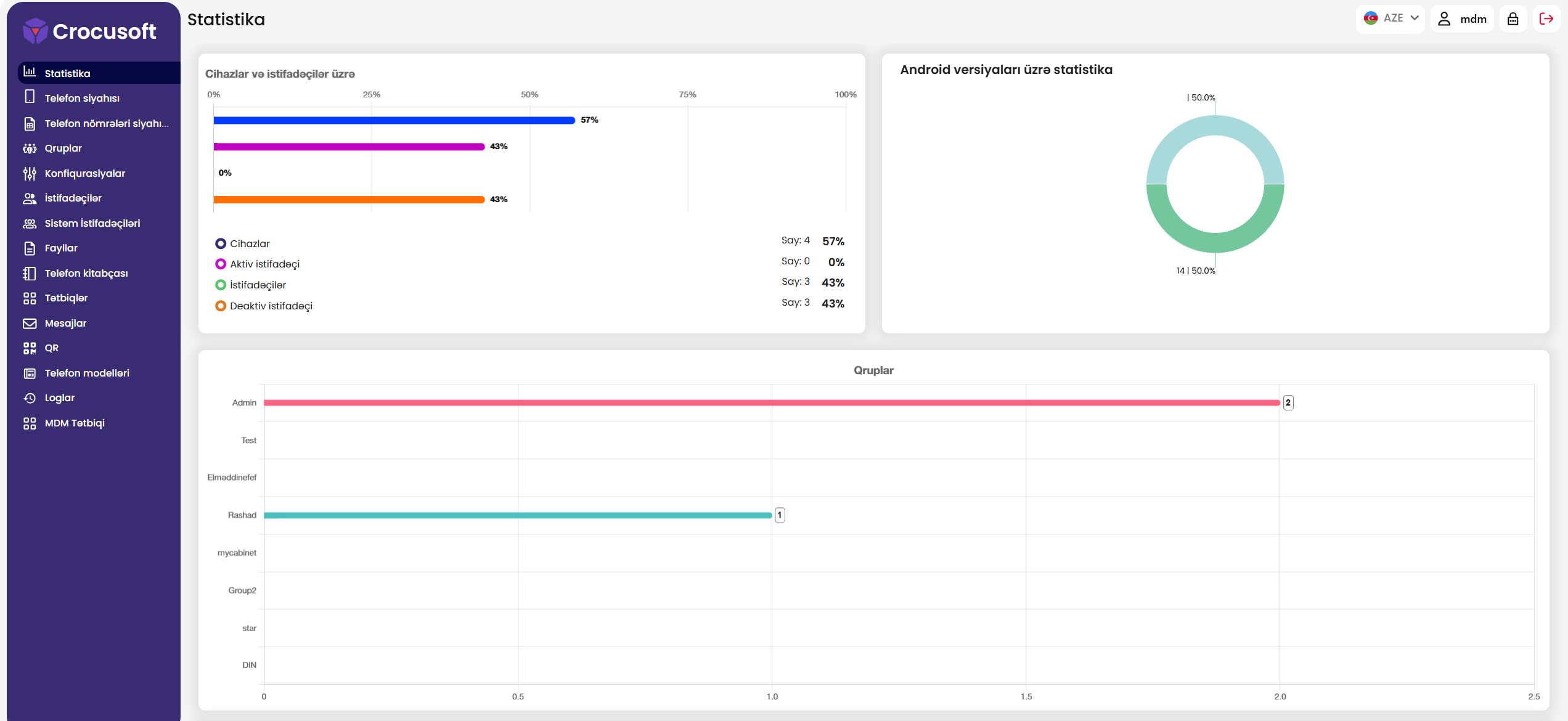The width and height of the screenshot is (1568, 721).
Task: Click the QR code sidebar icon
Action: click(30, 348)
